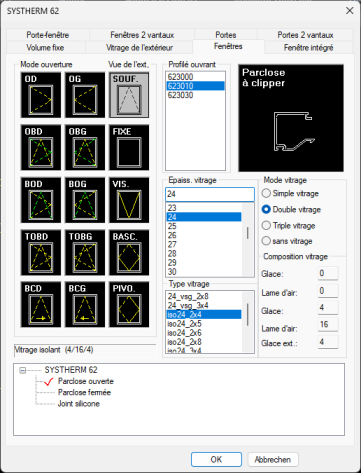361x473 pixels.
Task: Confirm with the OK button
Action: (216, 460)
